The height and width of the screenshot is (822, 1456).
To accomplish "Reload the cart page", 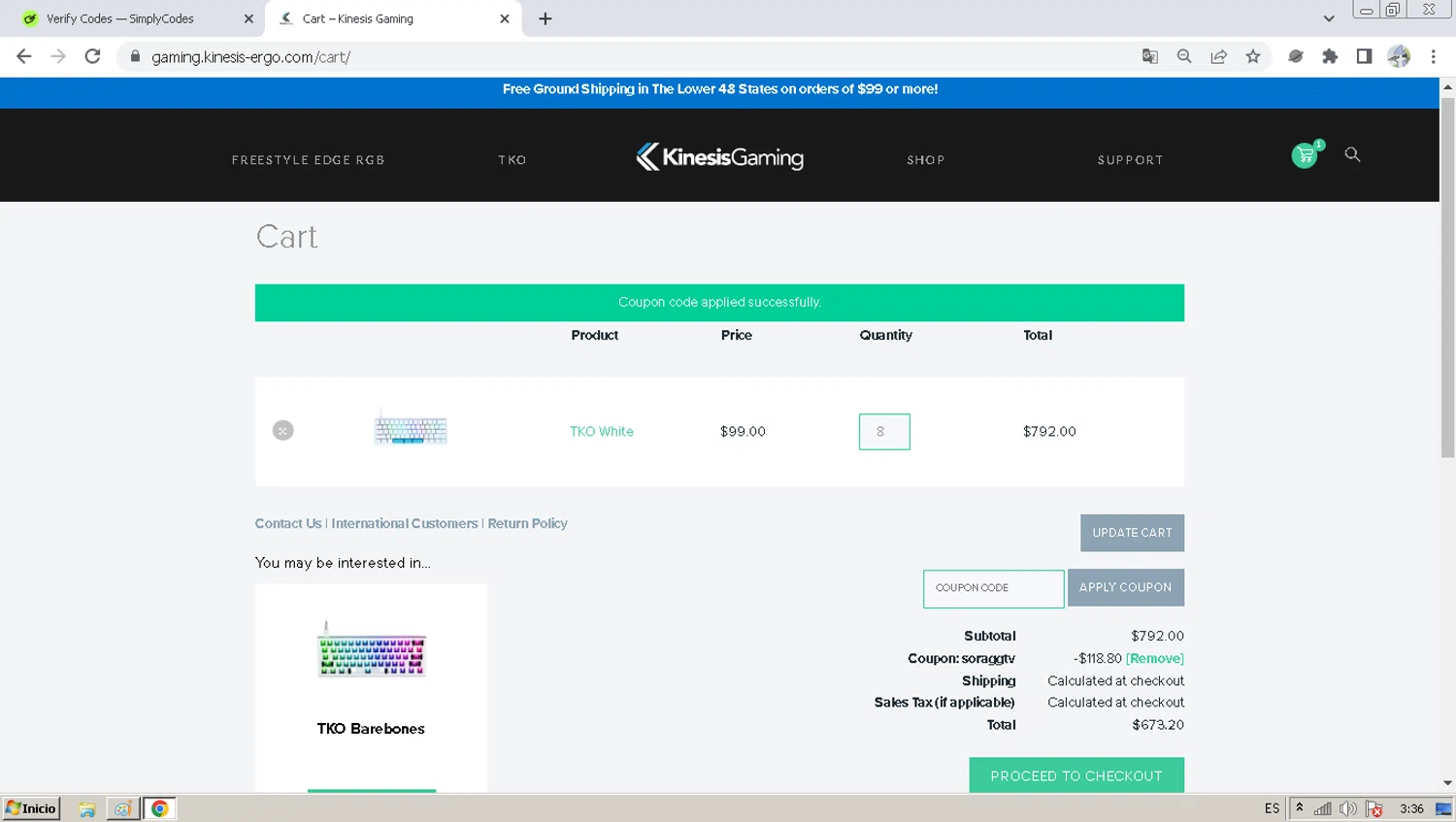I will (x=92, y=56).
